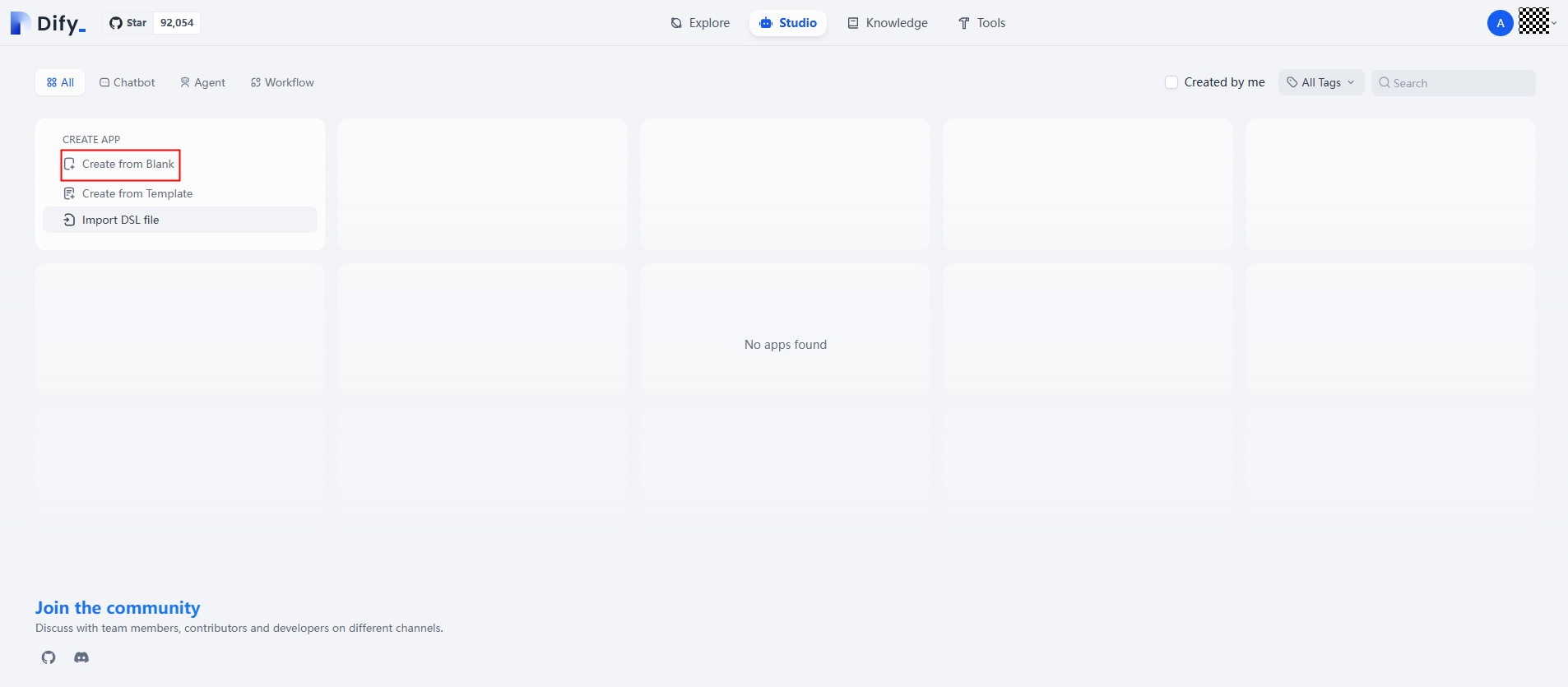Expand the account menu chevron
Image resolution: width=1568 pixels, height=687 pixels.
coord(1554,23)
